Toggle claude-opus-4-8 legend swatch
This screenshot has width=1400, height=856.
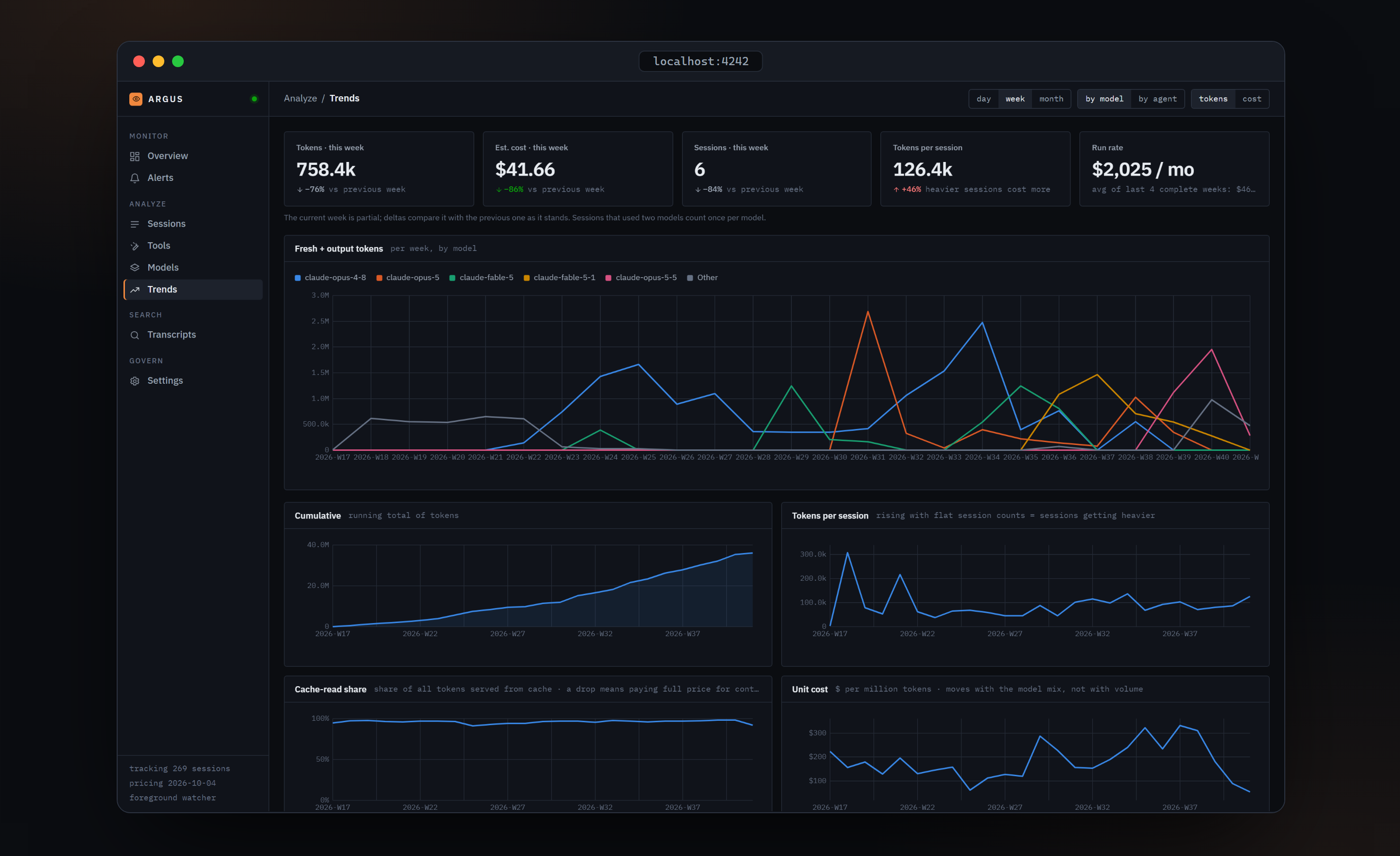coord(297,278)
